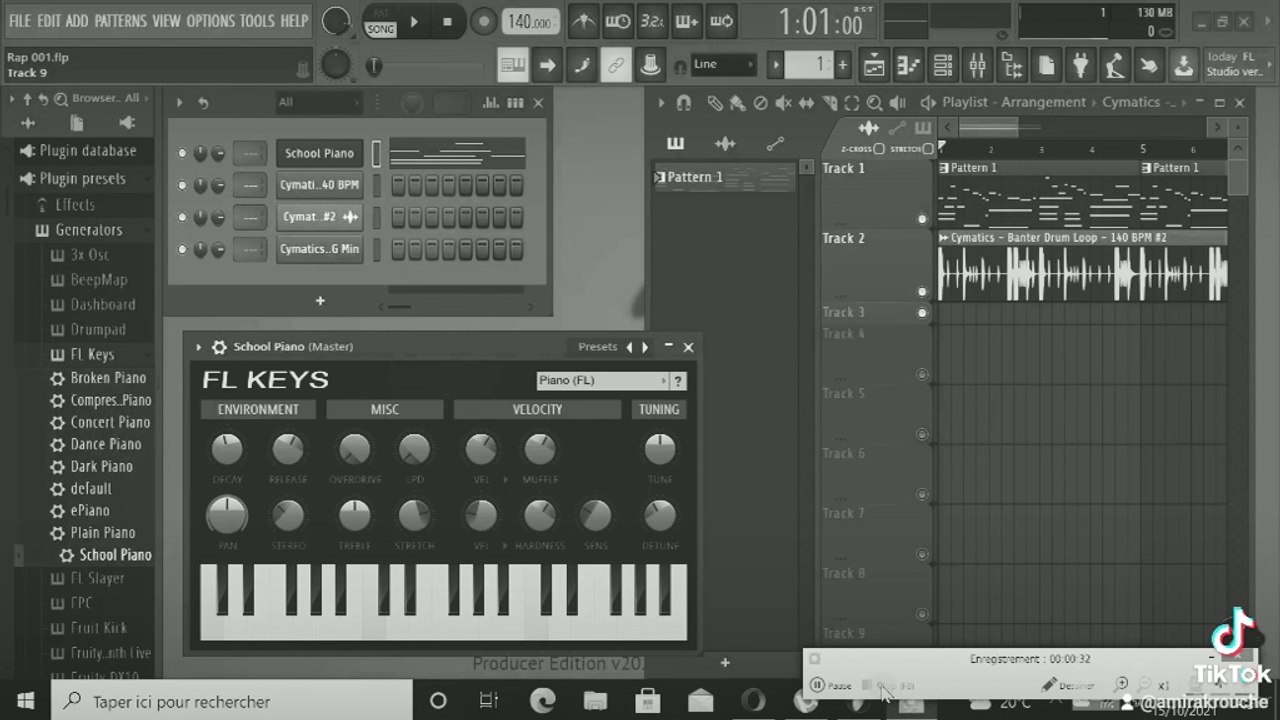This screenshot has height=720, width=1280.
Task: Click the Presets label in plugin window
Action: pyautogui.click(x=597, y=347)
